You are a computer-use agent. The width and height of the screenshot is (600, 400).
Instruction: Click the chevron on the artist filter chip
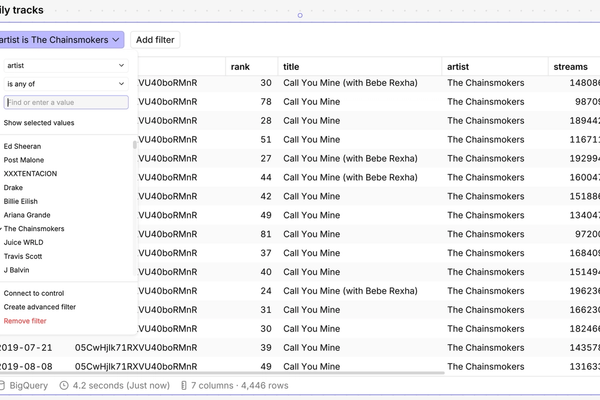[x=116, y=40]
